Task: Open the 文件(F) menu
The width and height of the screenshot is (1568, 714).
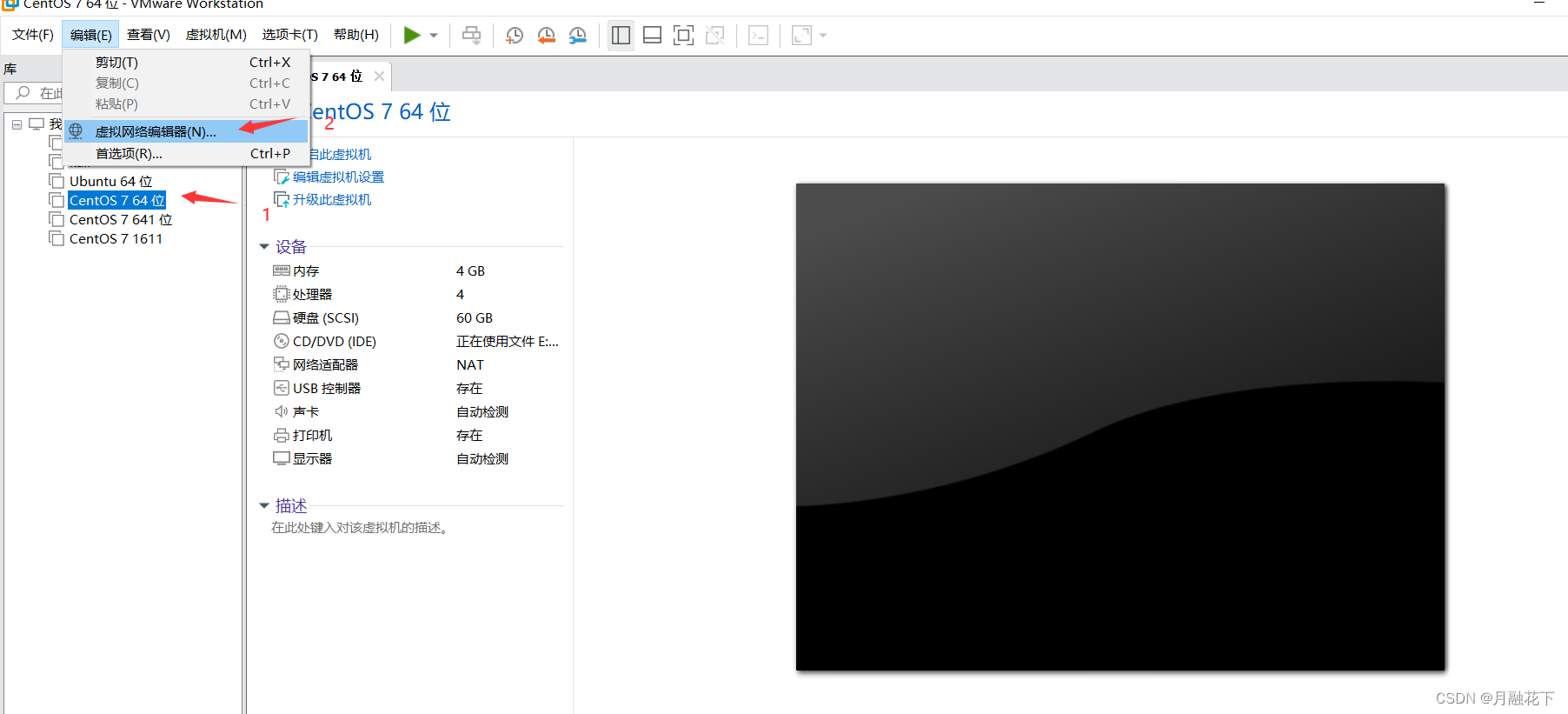Action: (x=33, y=35)
